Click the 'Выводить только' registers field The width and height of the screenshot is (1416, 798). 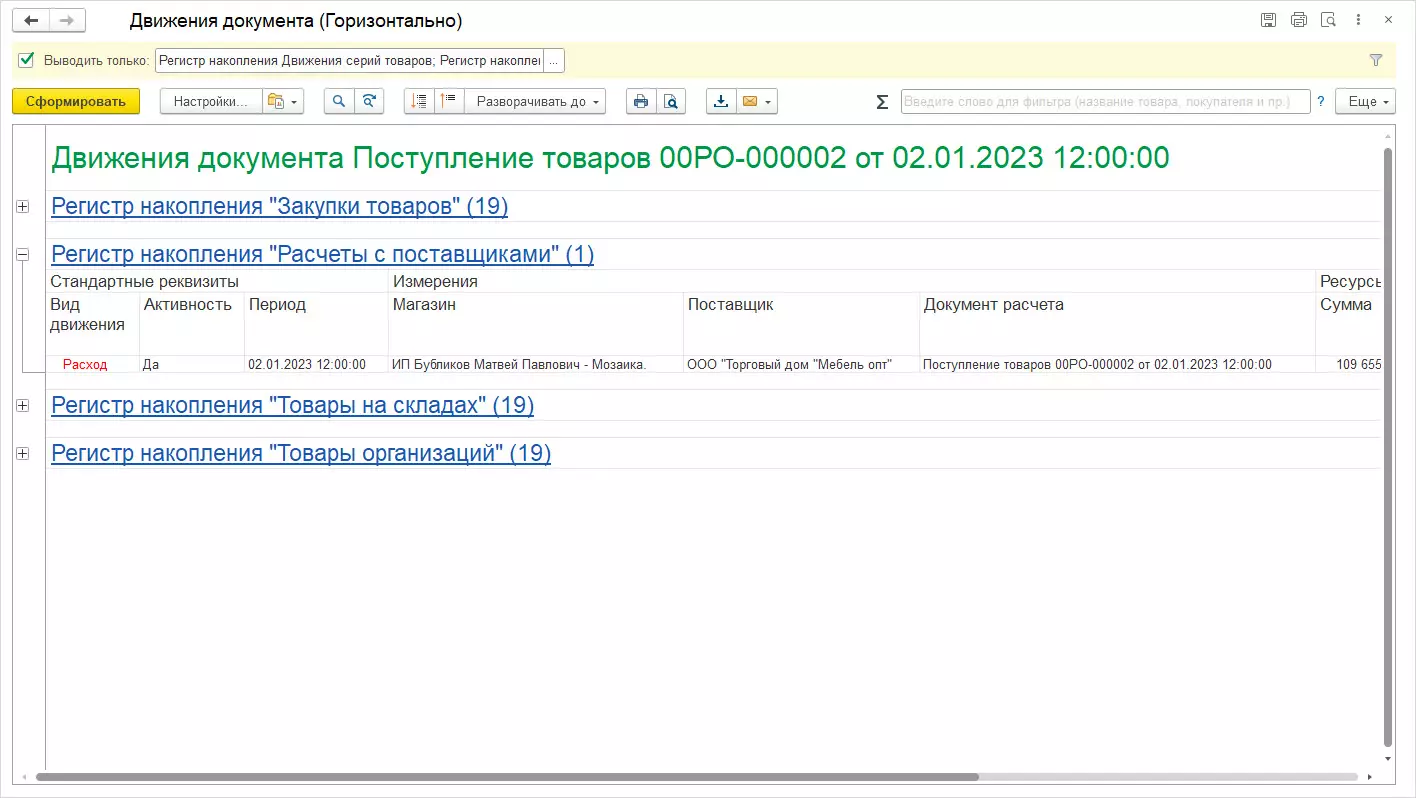(349, 60)
